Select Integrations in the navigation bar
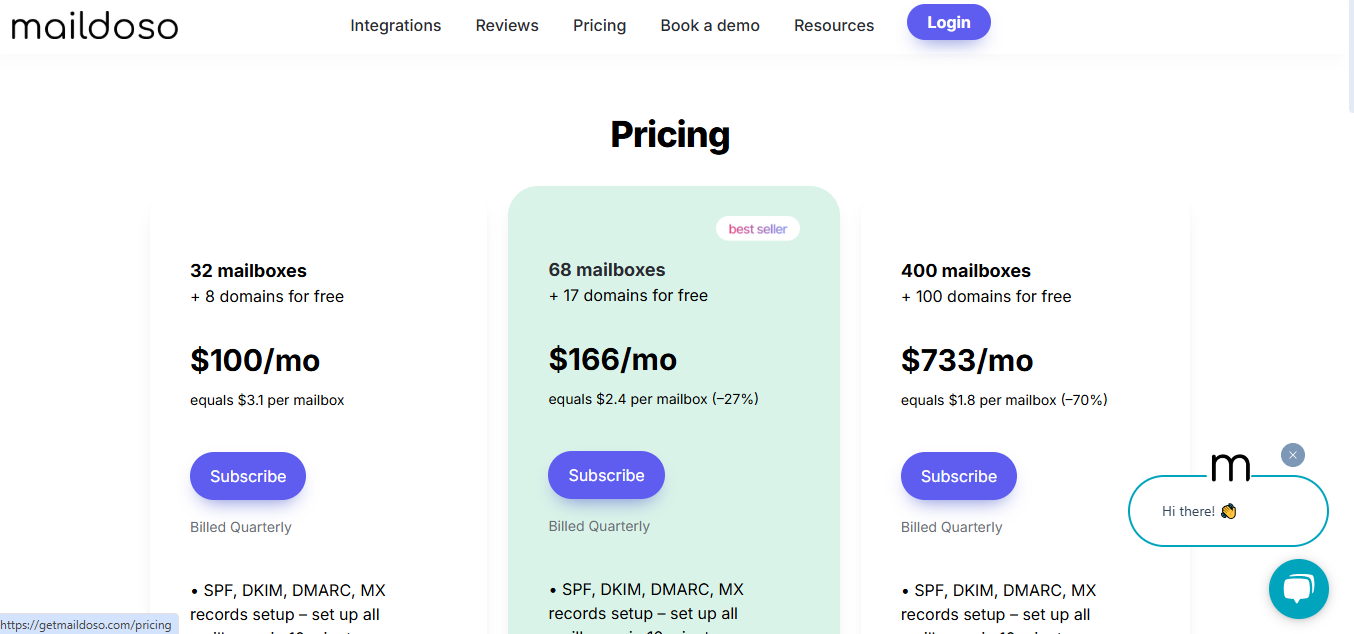Screen dimensions: 1354x634 [395, 25]
